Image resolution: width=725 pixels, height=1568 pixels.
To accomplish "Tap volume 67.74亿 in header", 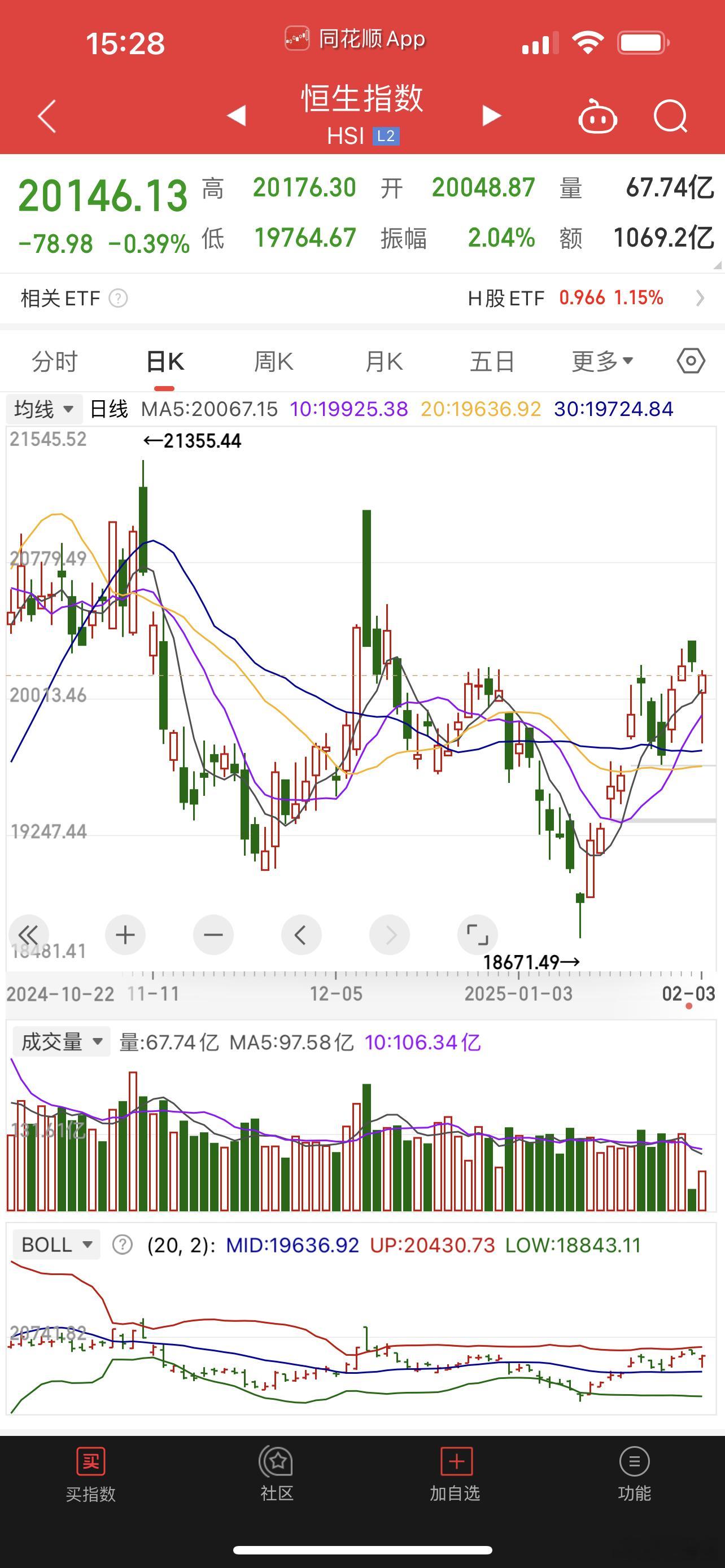I will coord(670,187).
